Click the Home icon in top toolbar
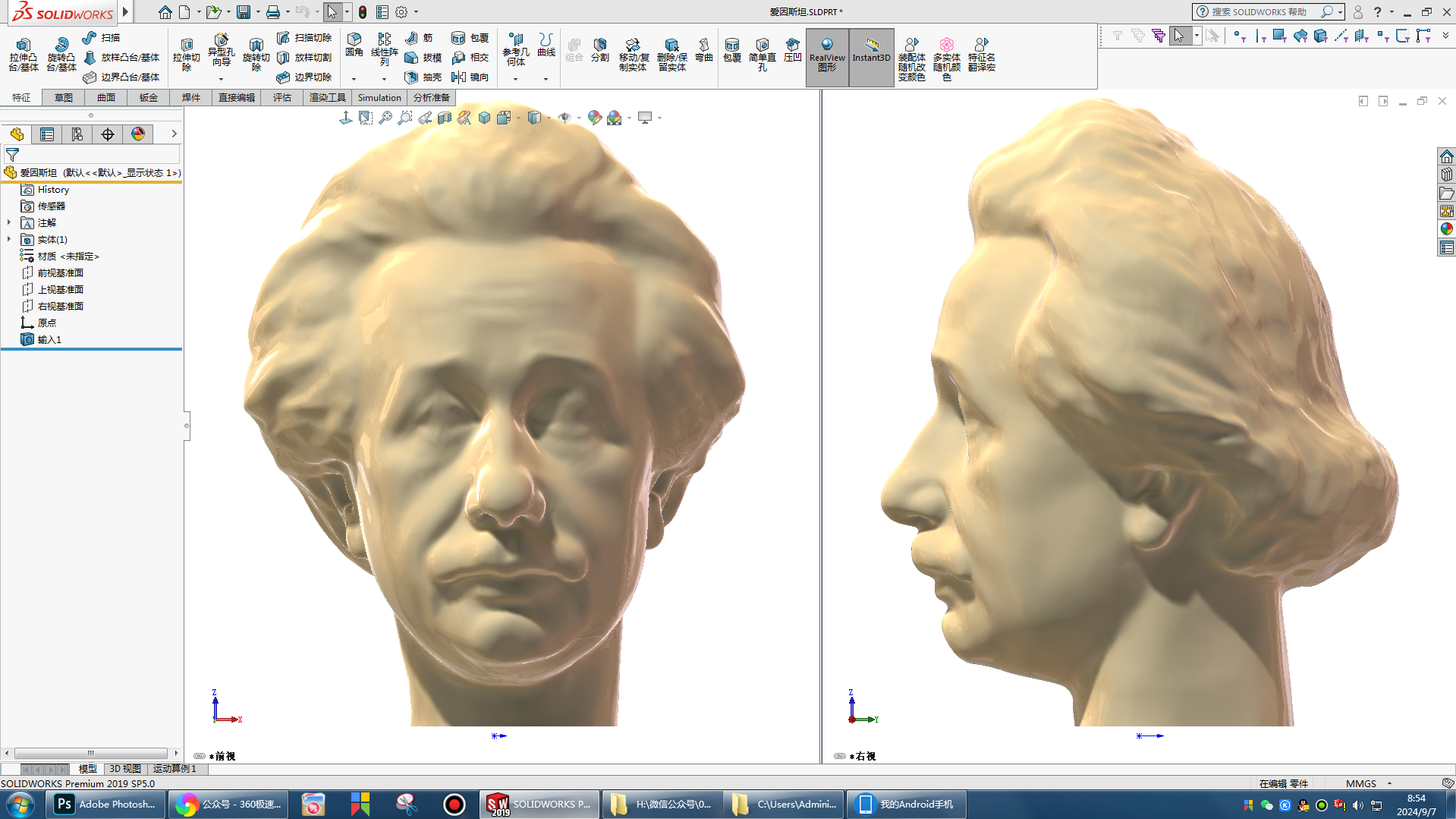This screenshot has width=1456, height=819. click(165, 12)
